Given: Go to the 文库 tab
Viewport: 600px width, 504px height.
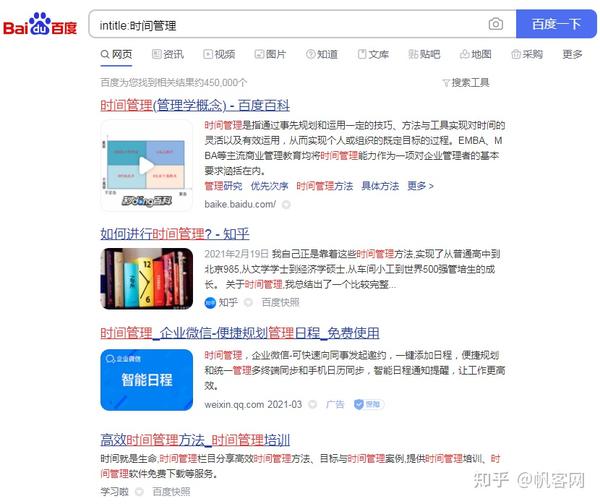Looking at the screenshot, I should [373, 54].
